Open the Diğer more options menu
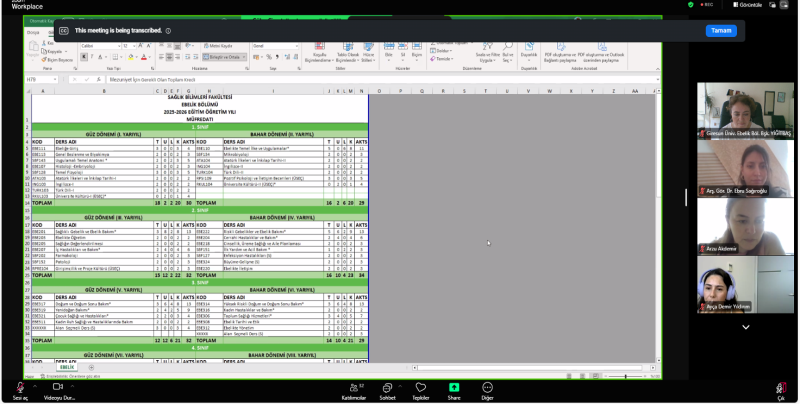This screenshot has height=404, width=800. 487,391
